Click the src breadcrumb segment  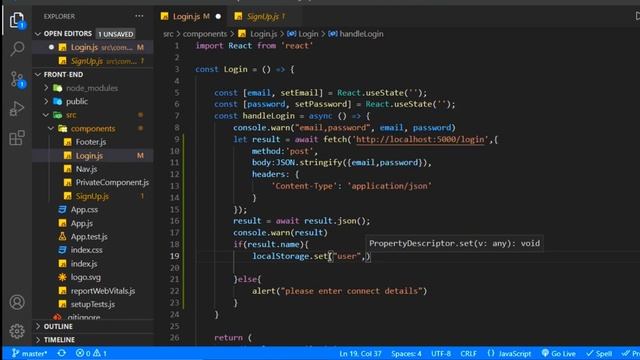[168, 34]
